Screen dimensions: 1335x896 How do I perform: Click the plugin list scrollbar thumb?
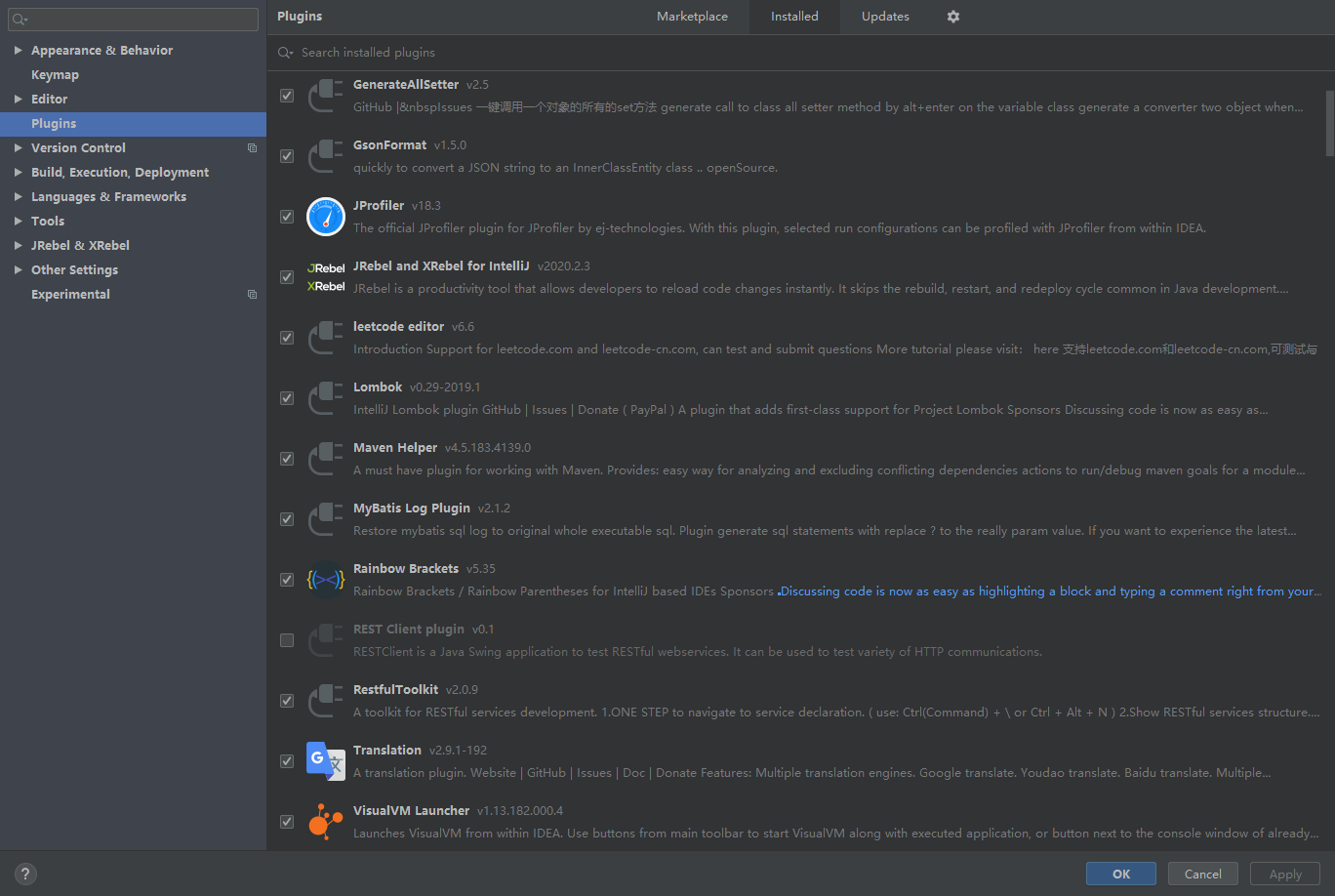1330,123
